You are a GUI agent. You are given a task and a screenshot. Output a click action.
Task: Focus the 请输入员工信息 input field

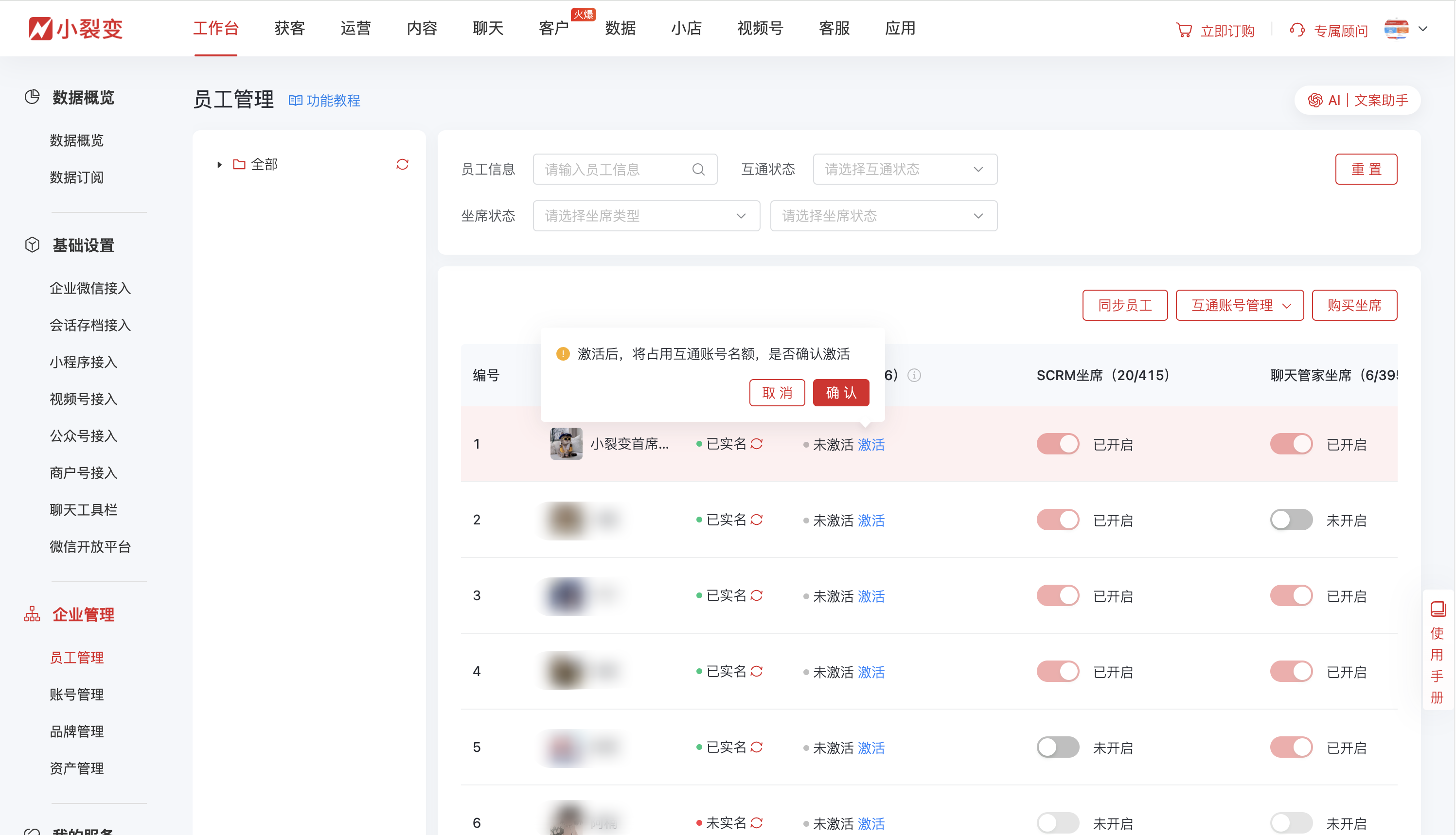[625, 169]
